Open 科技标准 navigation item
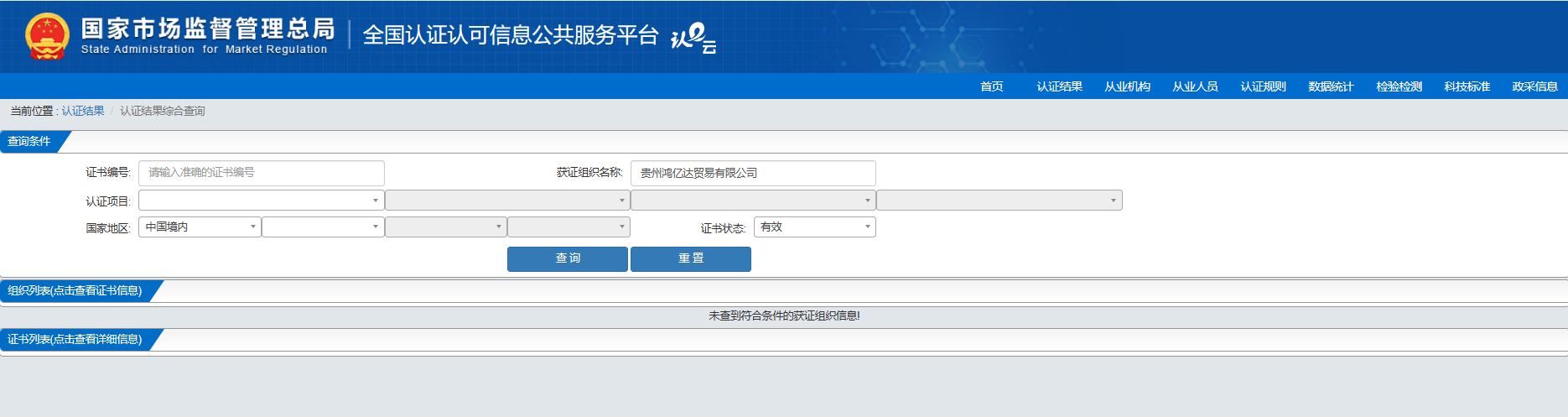Image resolution: width=1568 pixels, height=417 pixels. point(1467,86)
